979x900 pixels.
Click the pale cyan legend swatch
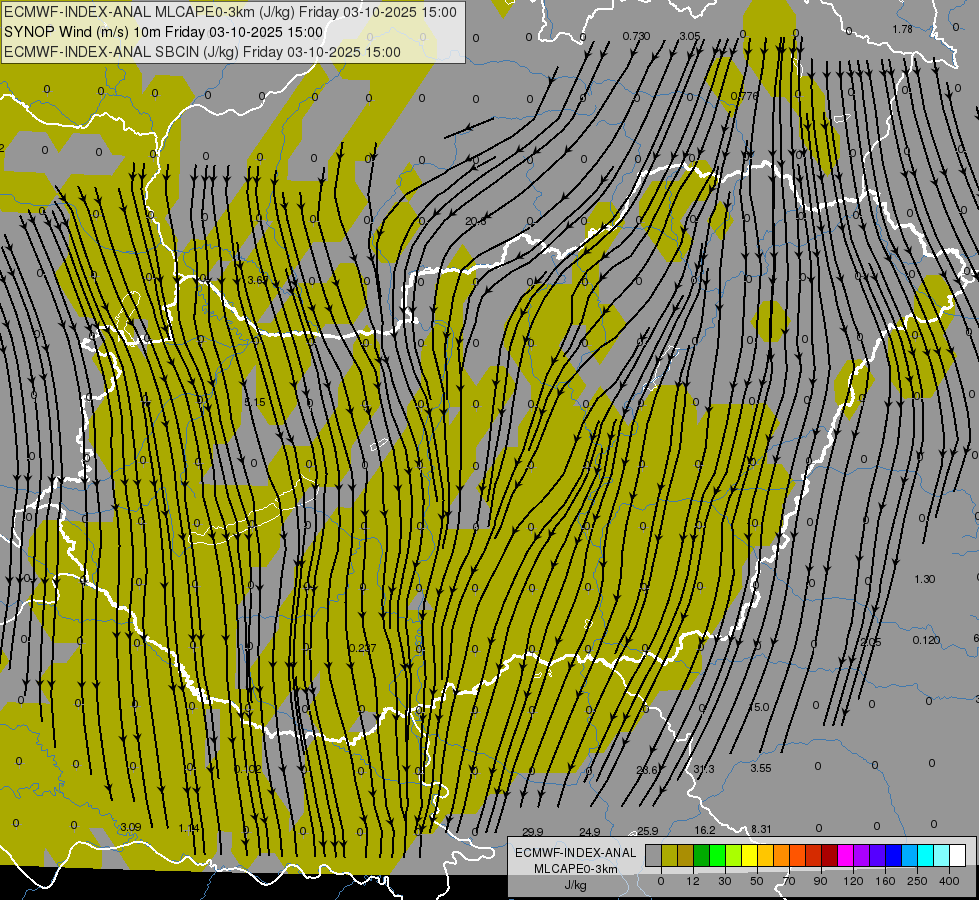(942, 855)
